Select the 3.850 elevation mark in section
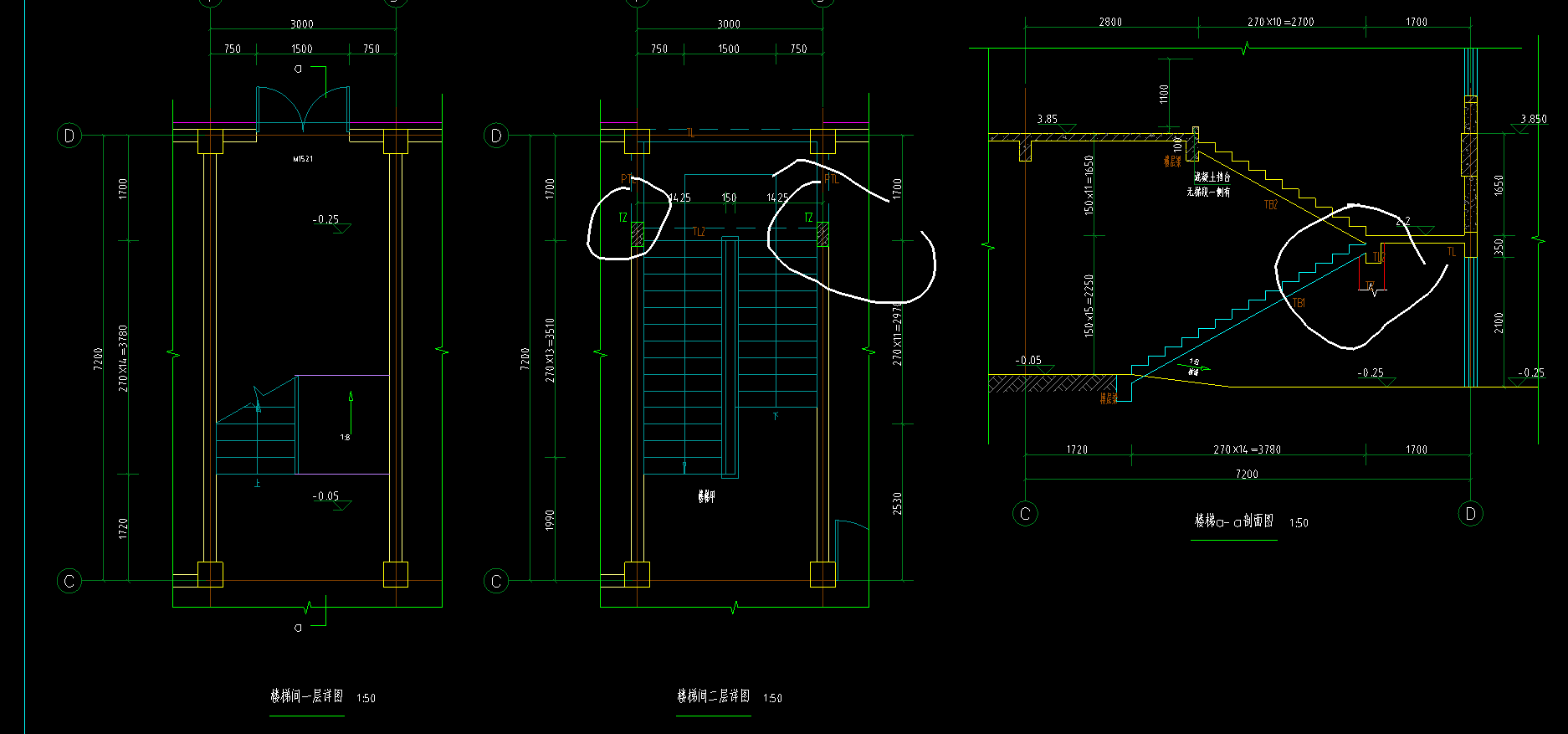 1534,119
